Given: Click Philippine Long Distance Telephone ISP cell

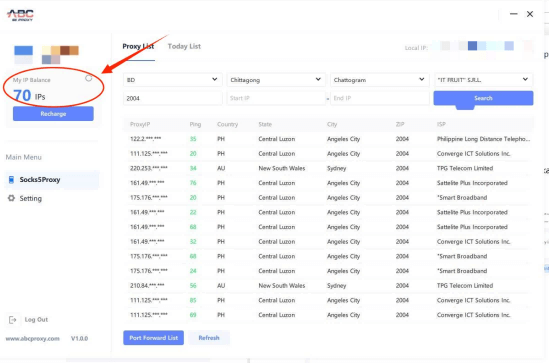Looking at the screenshot, I should (484, 139).
